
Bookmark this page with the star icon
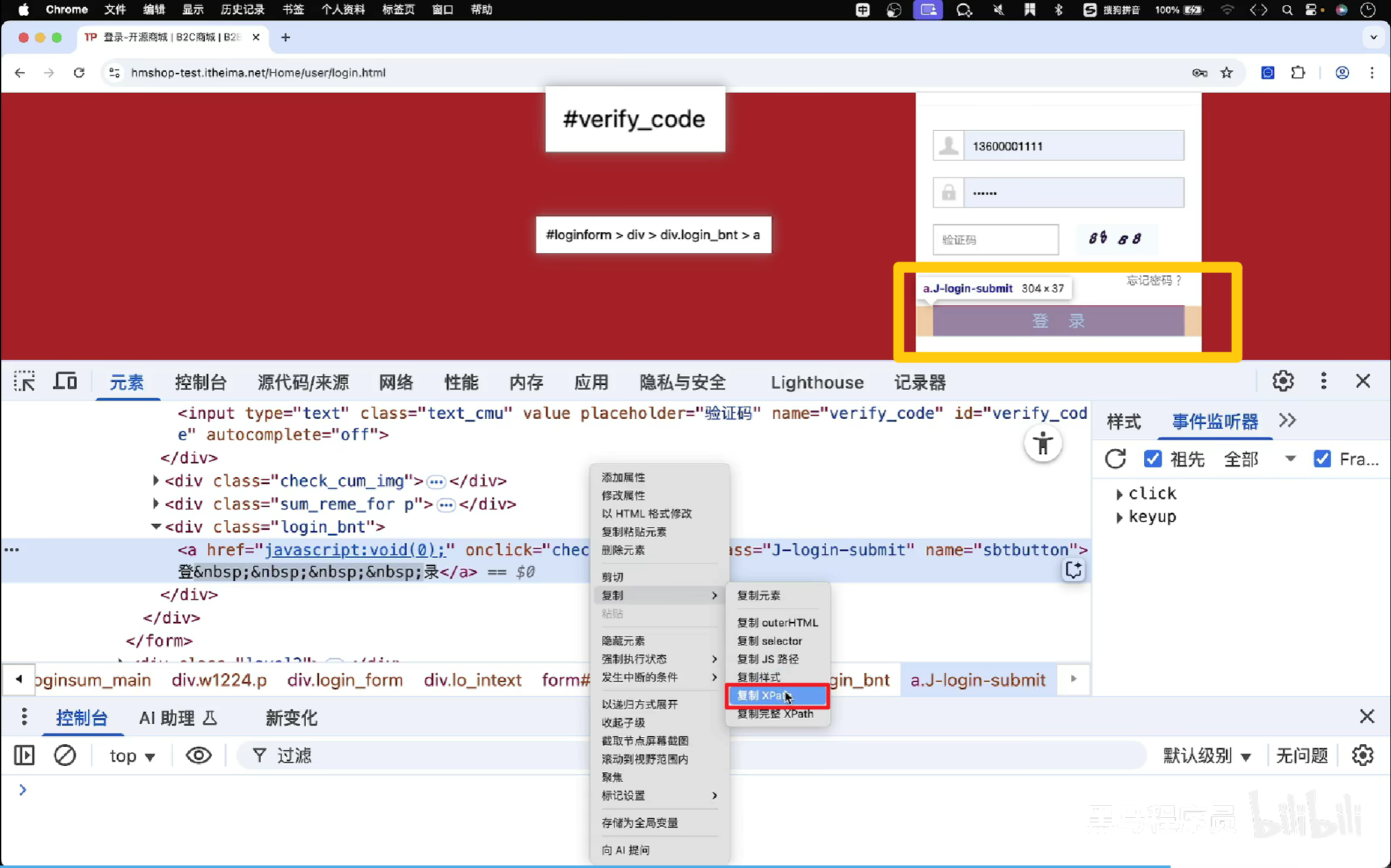[x=1227, y=72]
